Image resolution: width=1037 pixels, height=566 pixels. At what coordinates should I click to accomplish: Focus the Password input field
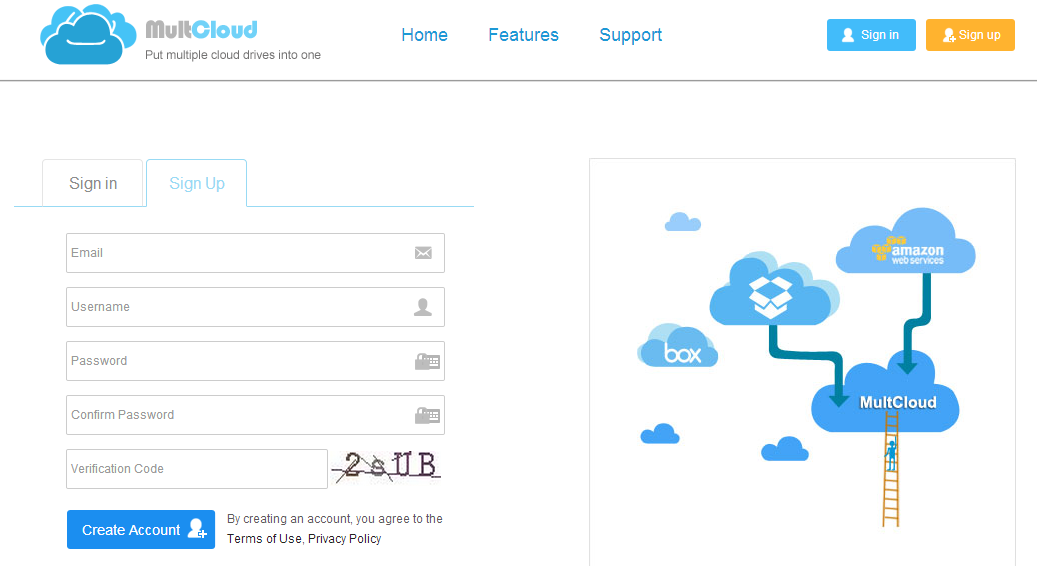255,361
